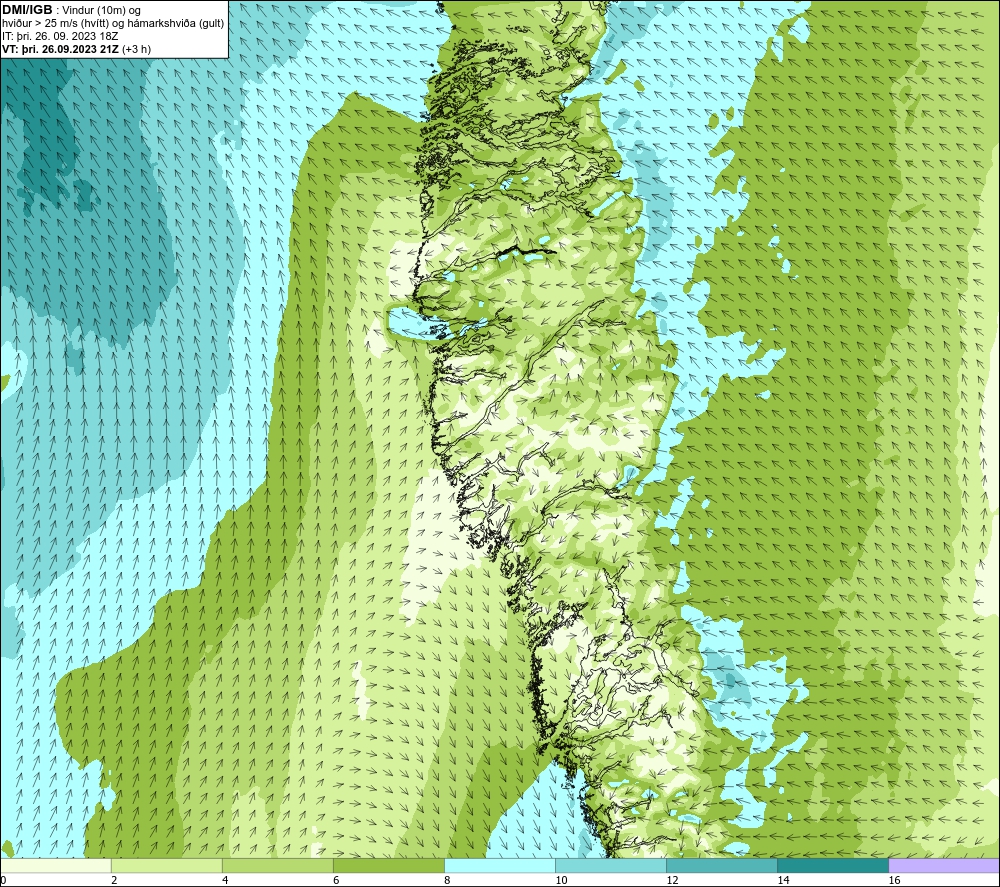The image size is (1000, 887).
Task: Click the legend label '6'
Action: tap(336, 880)
